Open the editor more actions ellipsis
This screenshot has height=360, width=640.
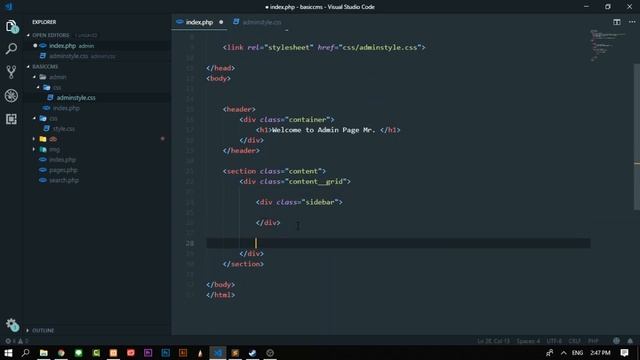point(632,22)
